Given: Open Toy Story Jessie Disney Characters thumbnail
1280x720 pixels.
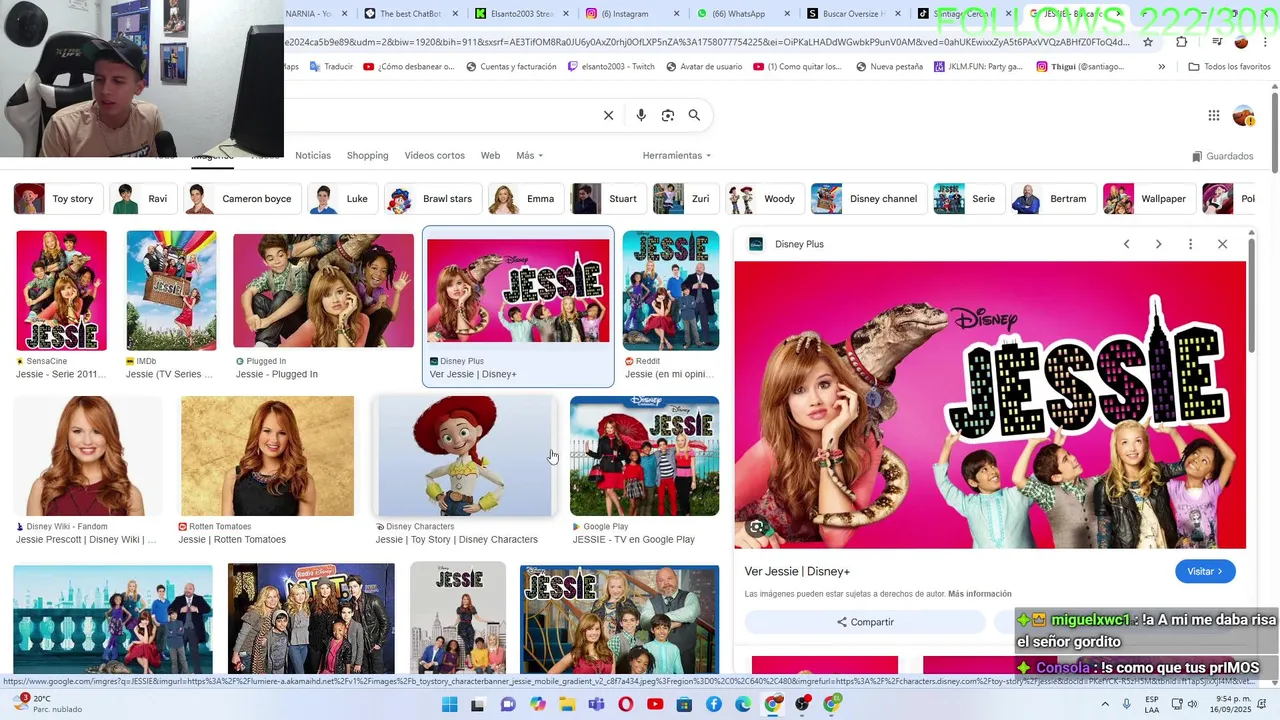Looking at the screenshot, I should [465, 456].
